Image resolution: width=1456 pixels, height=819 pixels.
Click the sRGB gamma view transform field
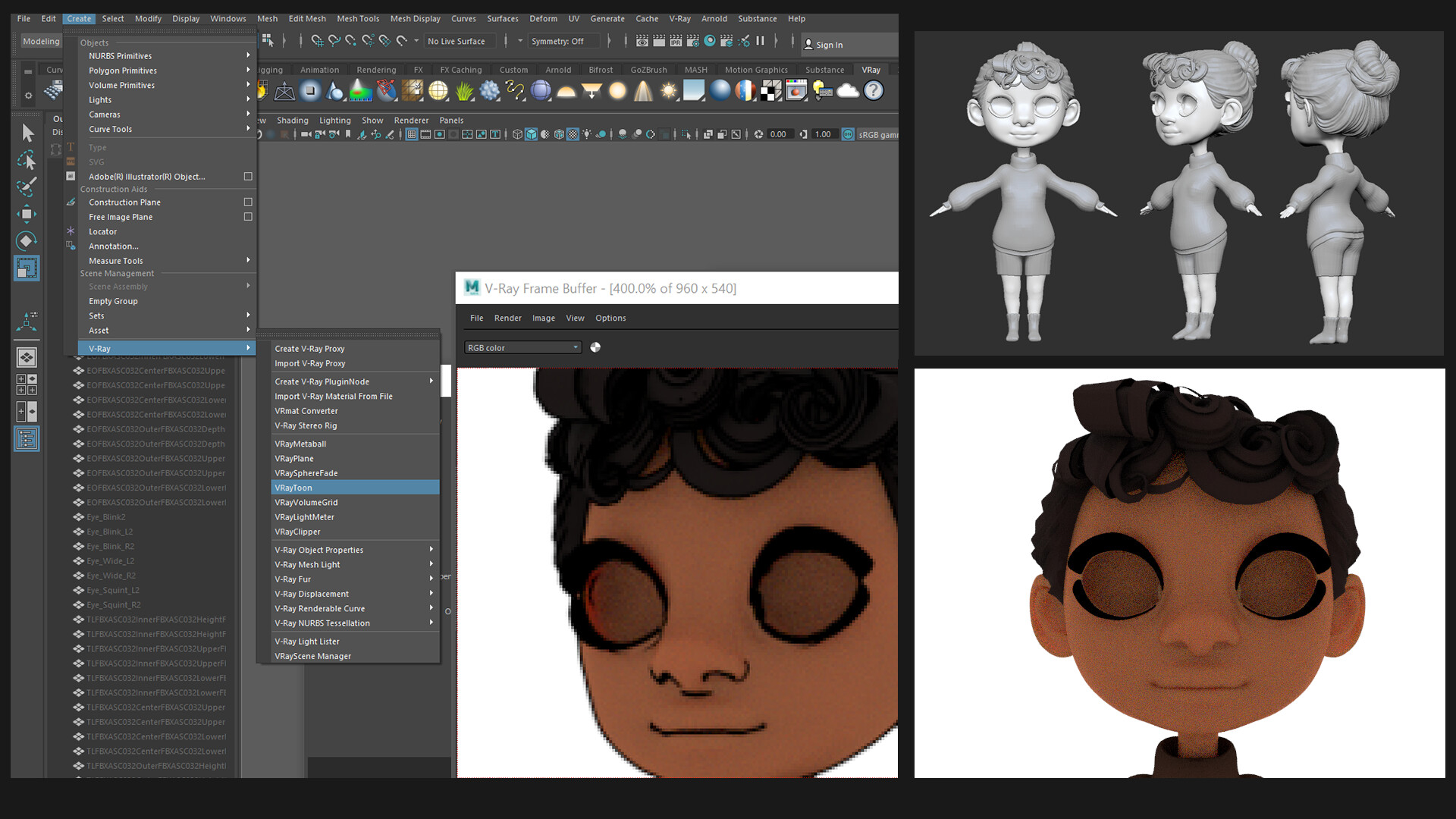[877, 134]
